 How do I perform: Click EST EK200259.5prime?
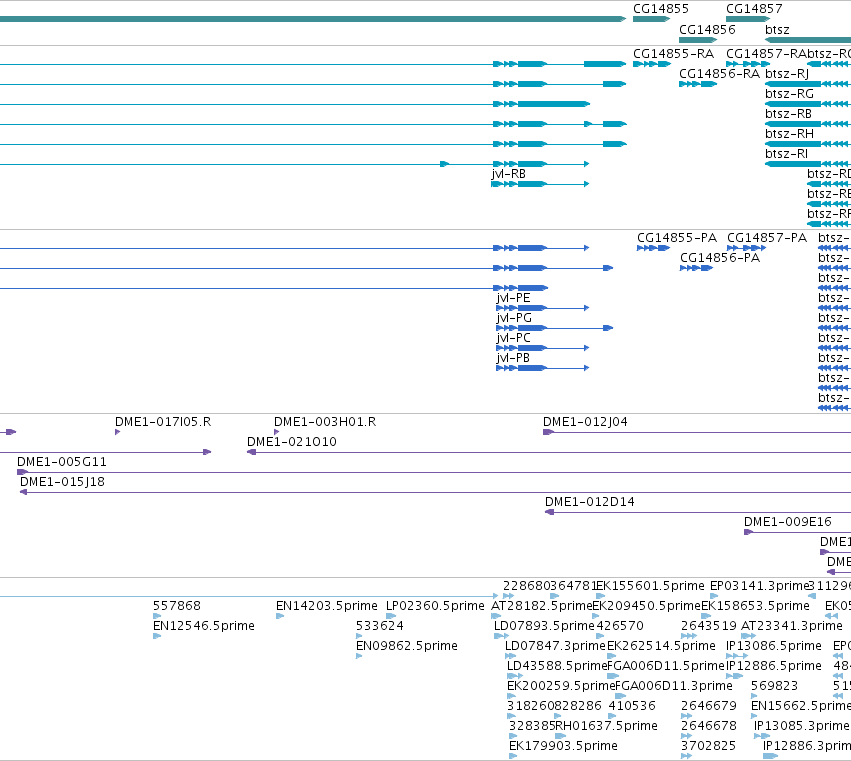[x=561, y=686]
